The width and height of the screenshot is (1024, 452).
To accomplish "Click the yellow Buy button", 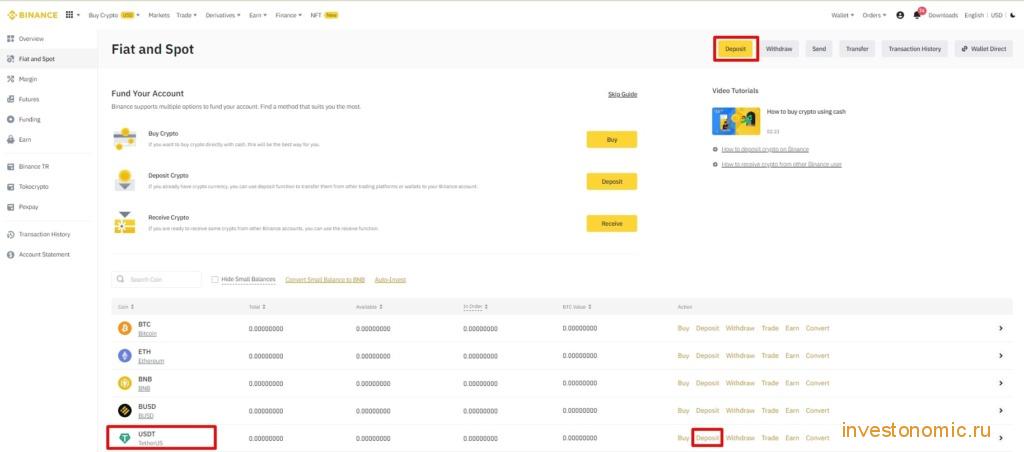I will tap(612, 140).
